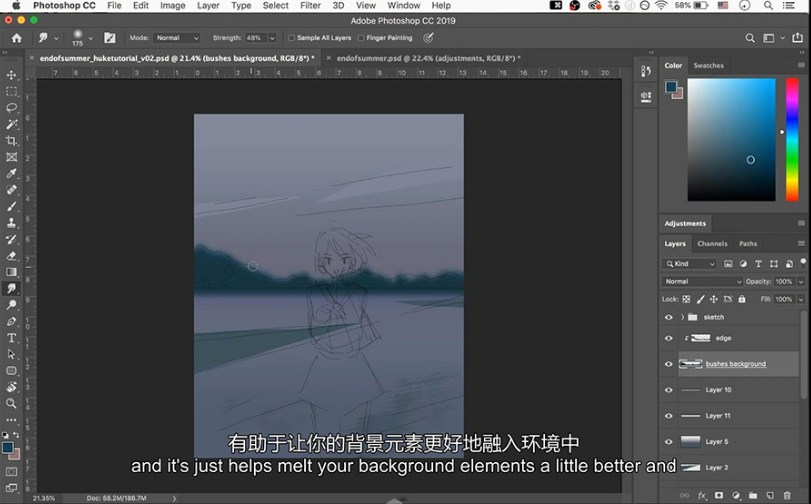Open the Fill dropdown arrow

coord(801,299)
